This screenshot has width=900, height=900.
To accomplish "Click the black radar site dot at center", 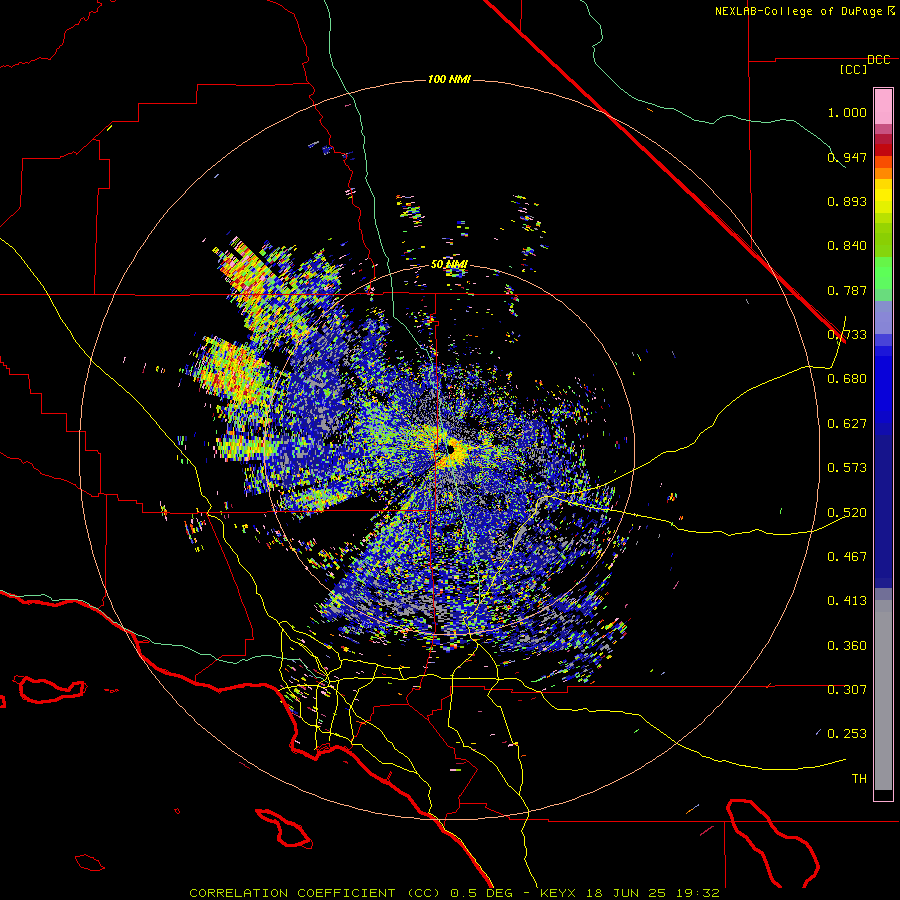I will click(x=451, y=449).
